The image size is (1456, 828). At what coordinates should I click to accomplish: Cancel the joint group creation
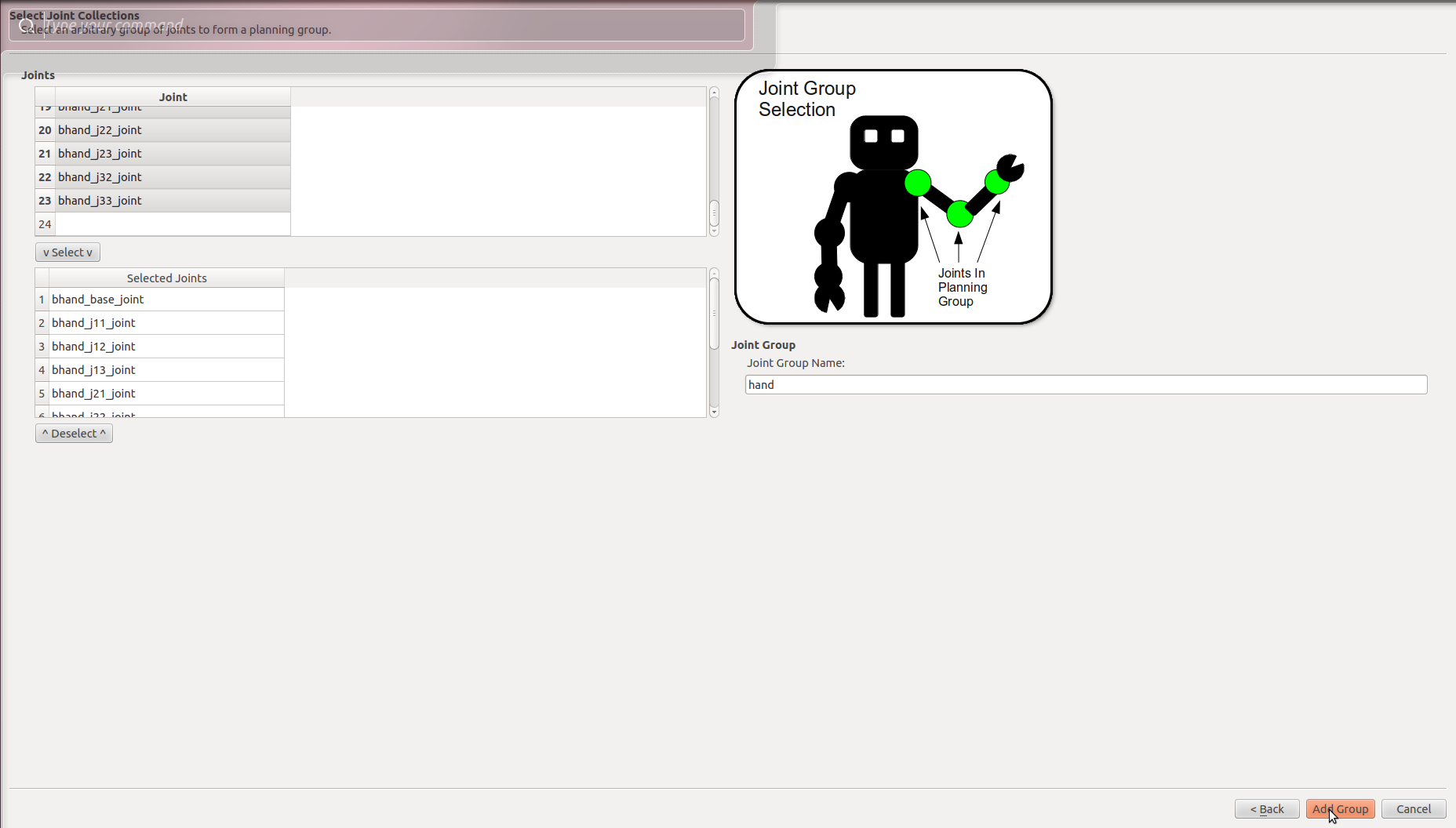[x=1413, y=808]
